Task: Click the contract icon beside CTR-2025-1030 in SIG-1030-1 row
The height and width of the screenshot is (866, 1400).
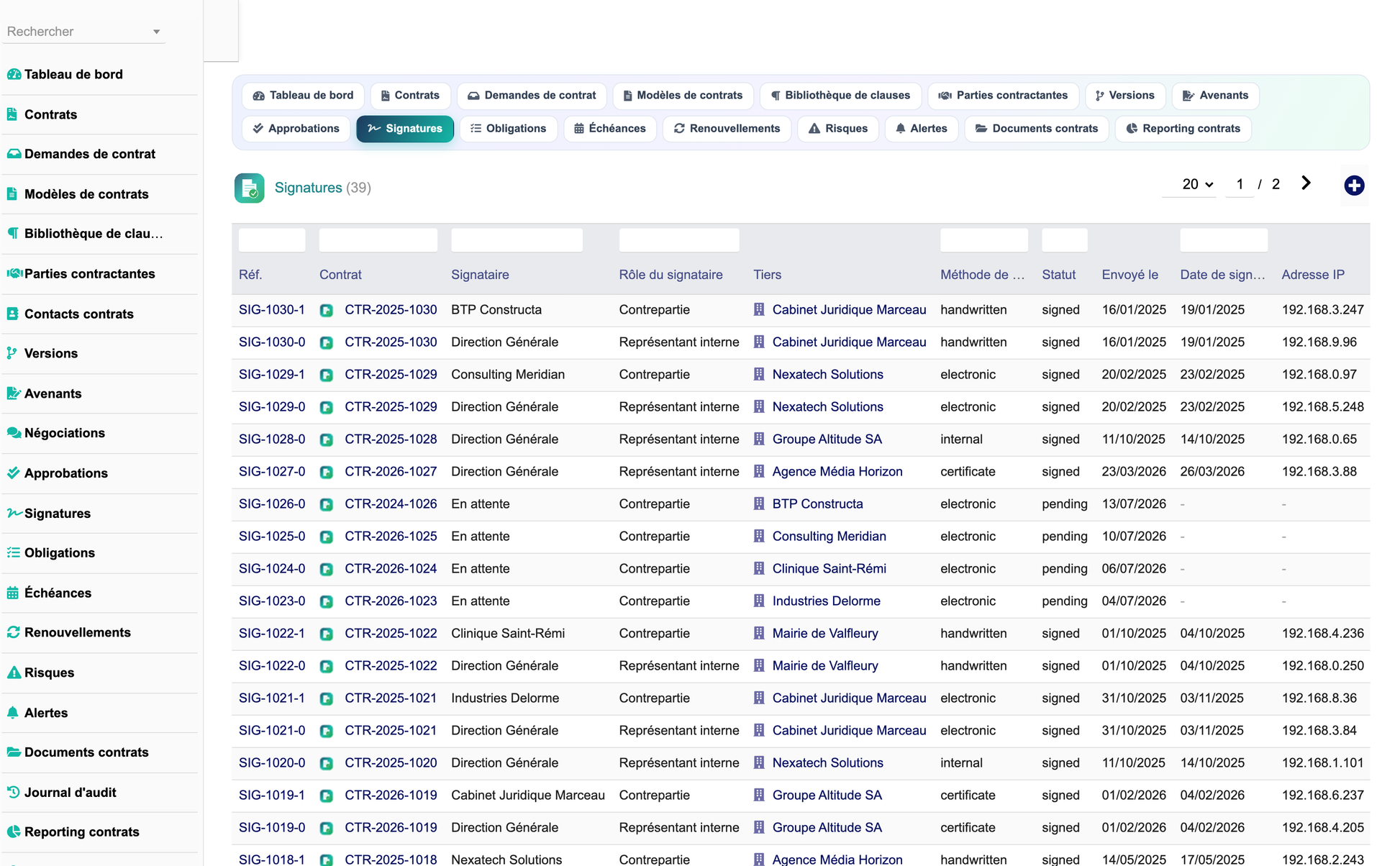Action: tap(327, 311)
